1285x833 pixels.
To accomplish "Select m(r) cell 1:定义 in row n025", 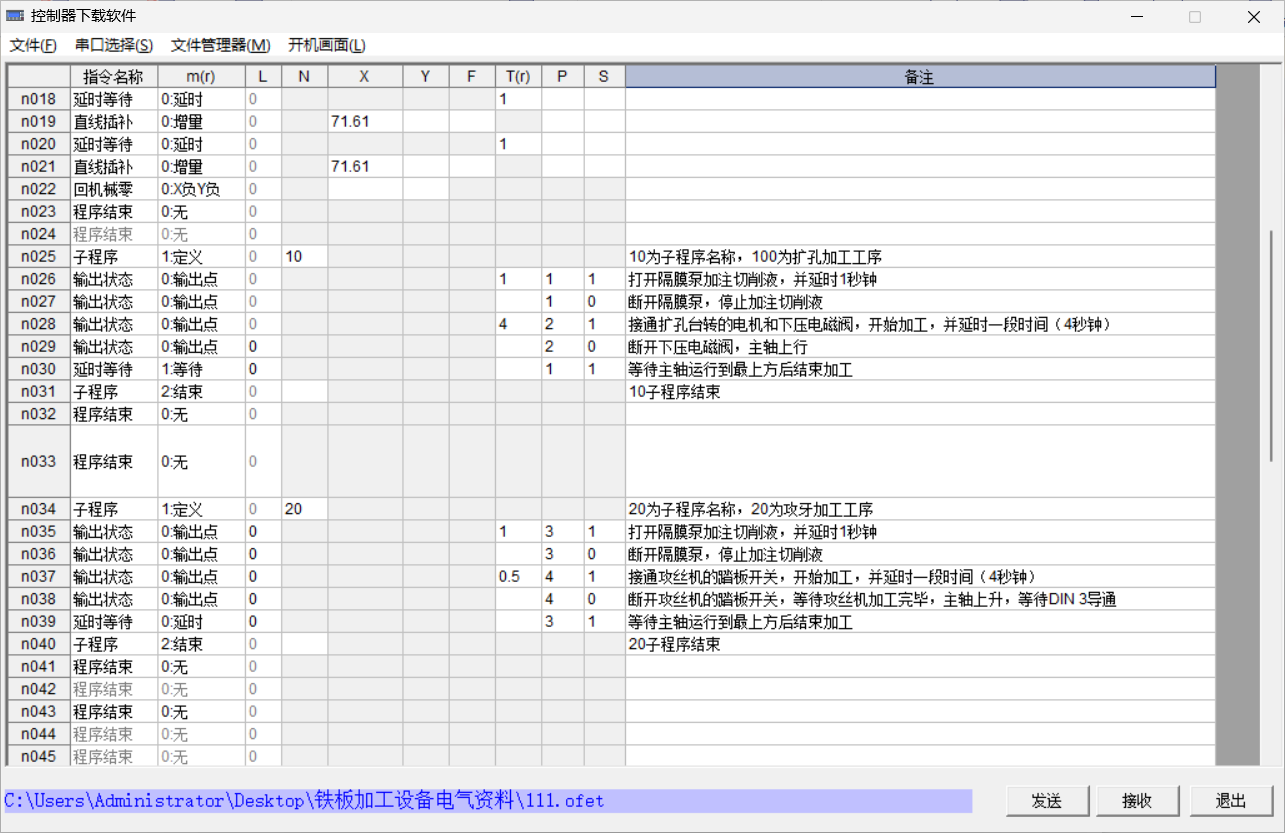I will point(201,257).
